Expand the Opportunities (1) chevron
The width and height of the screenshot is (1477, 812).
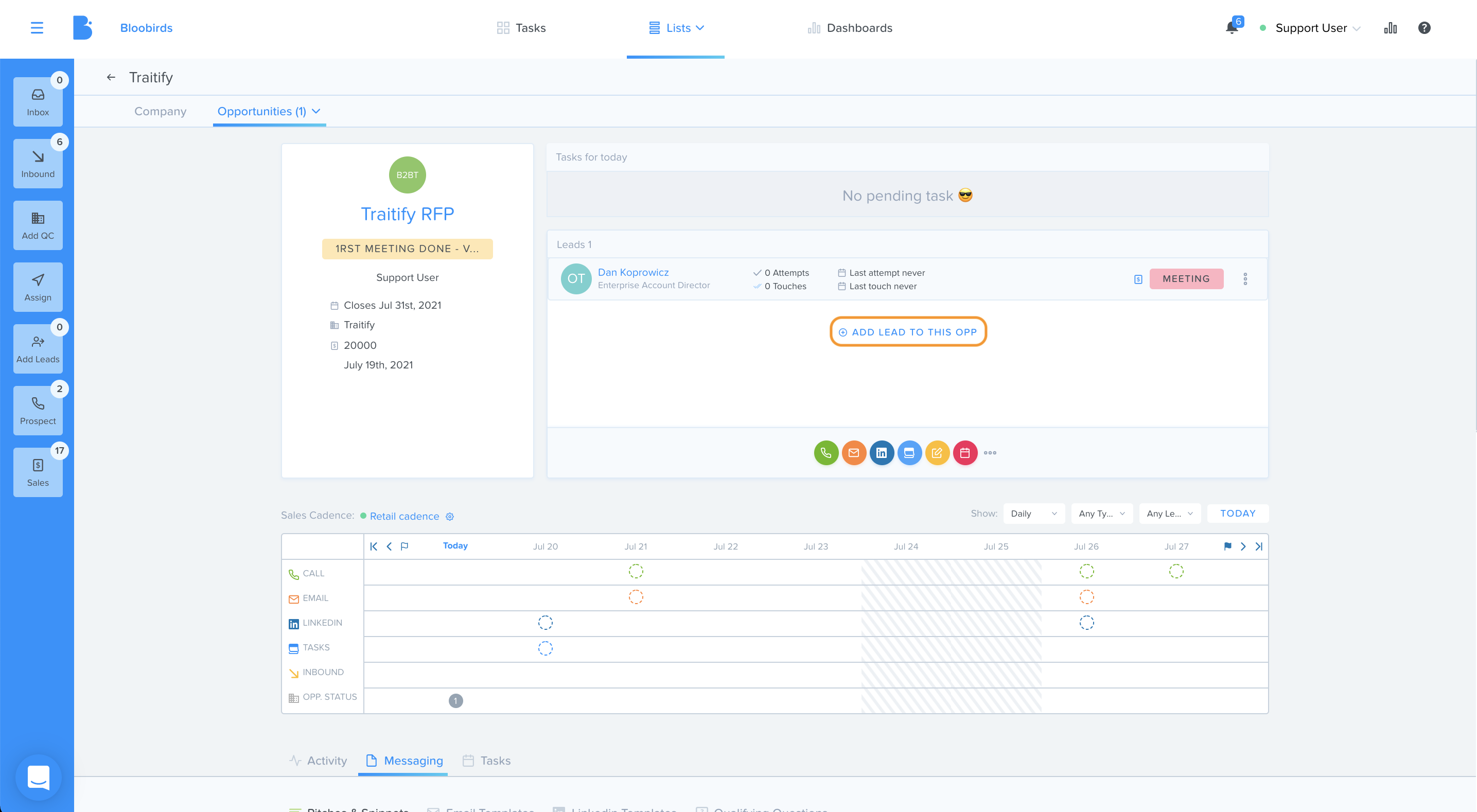pos(316,111)
